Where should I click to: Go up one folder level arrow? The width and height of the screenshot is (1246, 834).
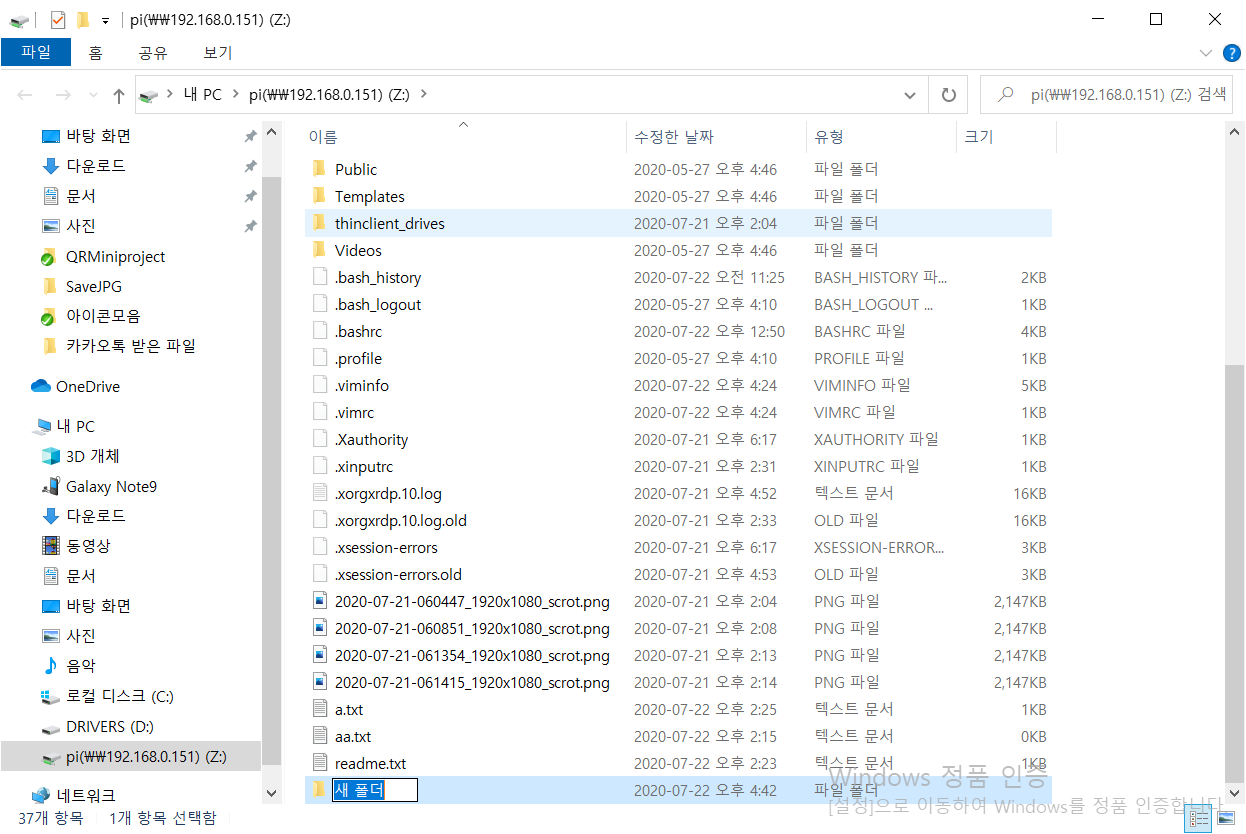tap(119, 95)
